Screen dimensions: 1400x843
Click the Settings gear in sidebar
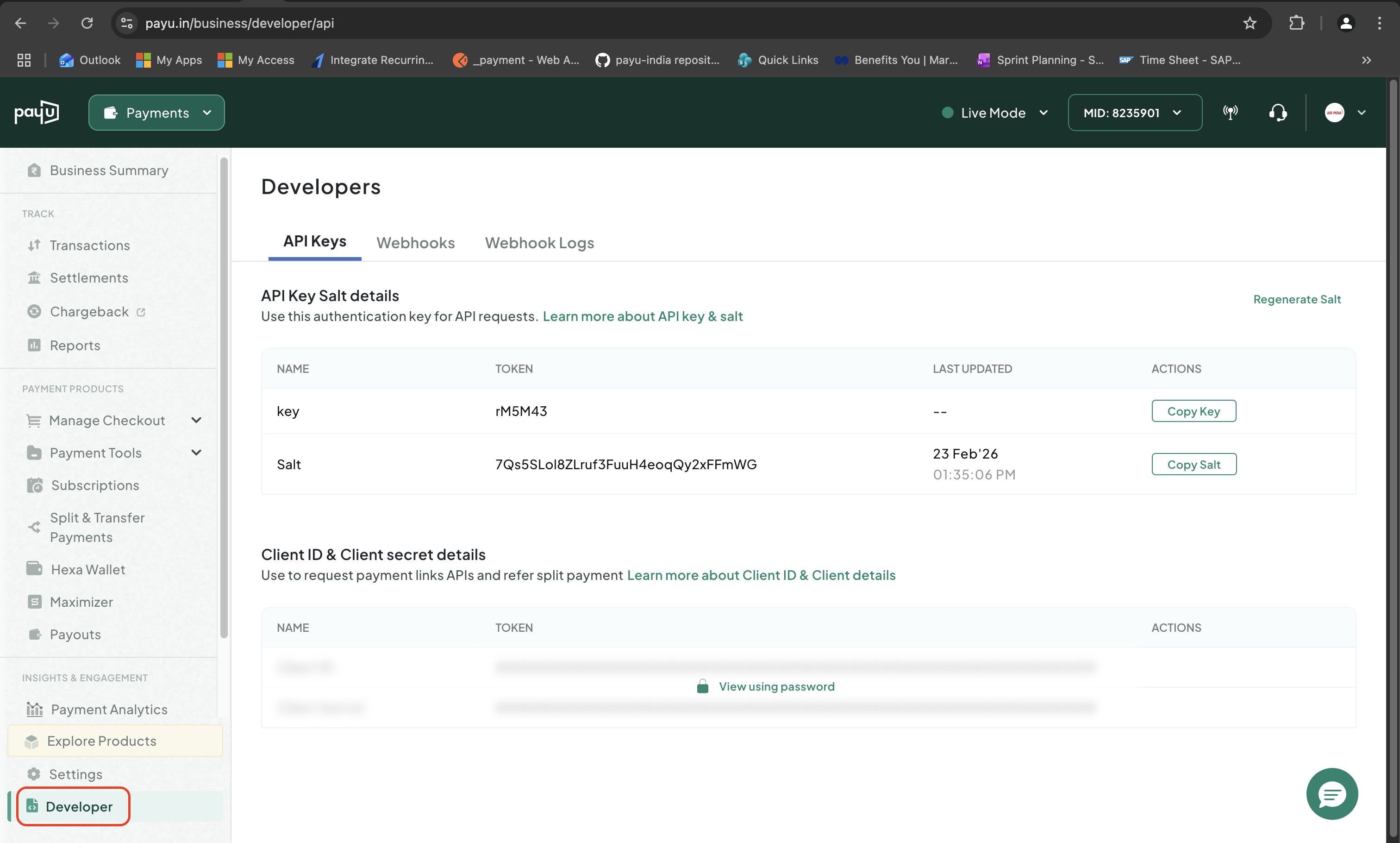coord(75,774)
